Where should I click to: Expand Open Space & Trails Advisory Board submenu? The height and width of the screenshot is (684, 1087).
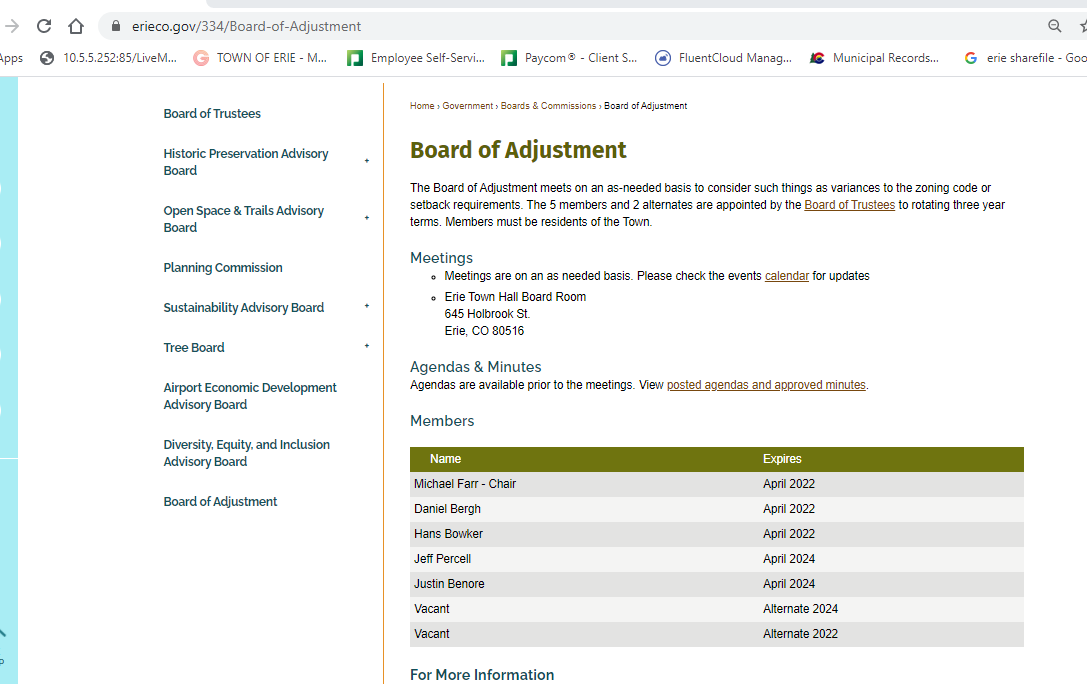(x=367, y=218)
